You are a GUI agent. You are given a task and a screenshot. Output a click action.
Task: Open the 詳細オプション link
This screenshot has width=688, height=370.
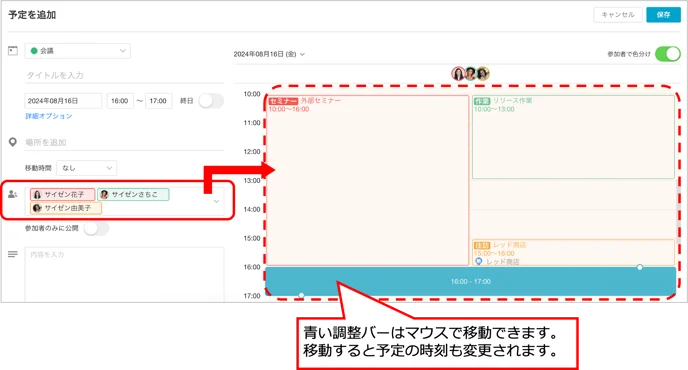49,116
